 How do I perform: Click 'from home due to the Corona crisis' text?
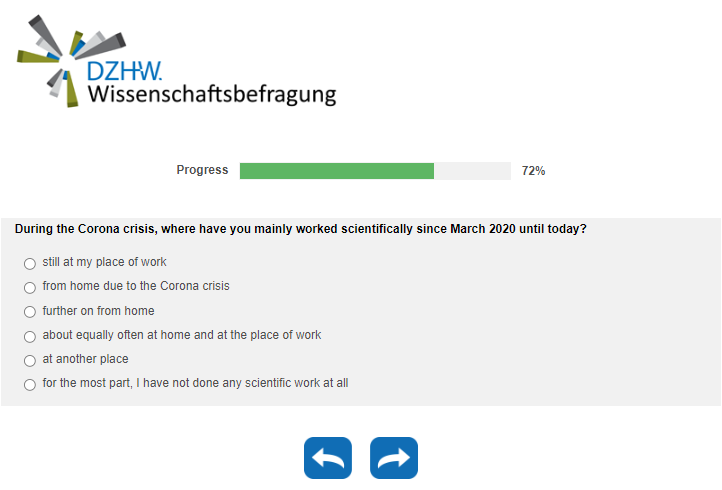tap(136, 286)
